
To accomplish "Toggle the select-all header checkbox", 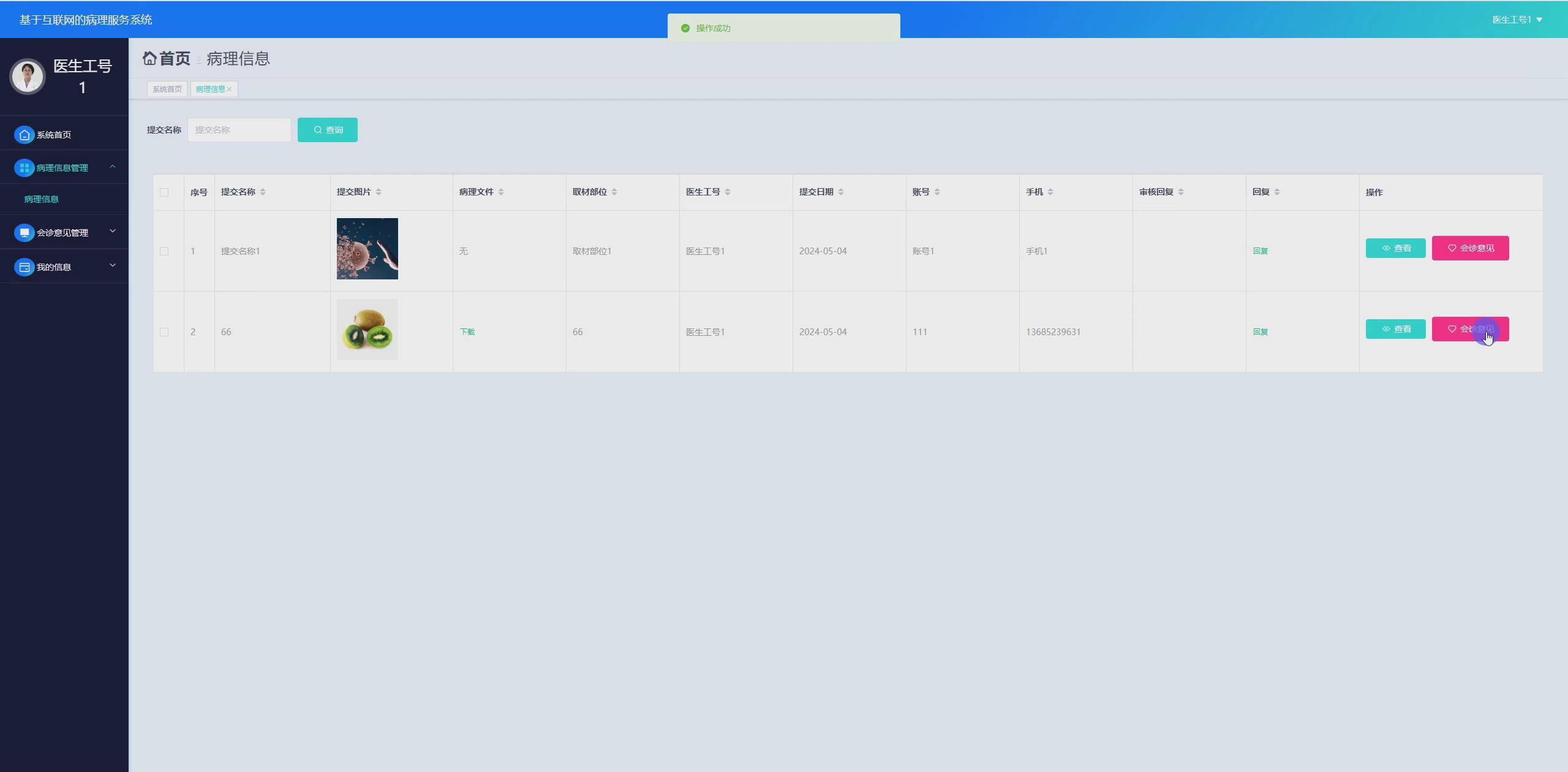I will pos(164,192).
